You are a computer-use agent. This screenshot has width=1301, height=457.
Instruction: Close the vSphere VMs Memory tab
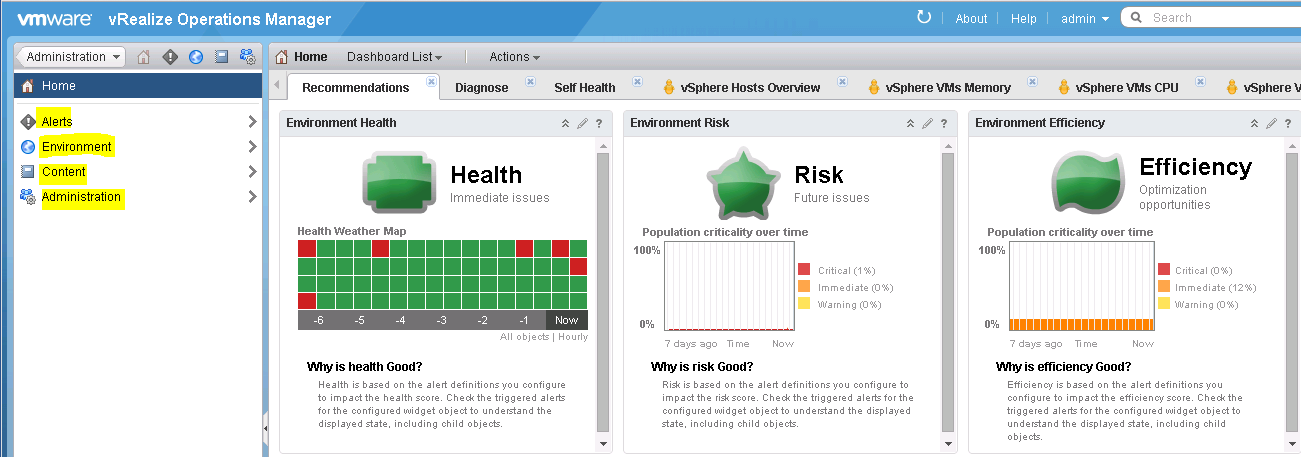[x=1033, y=81]
